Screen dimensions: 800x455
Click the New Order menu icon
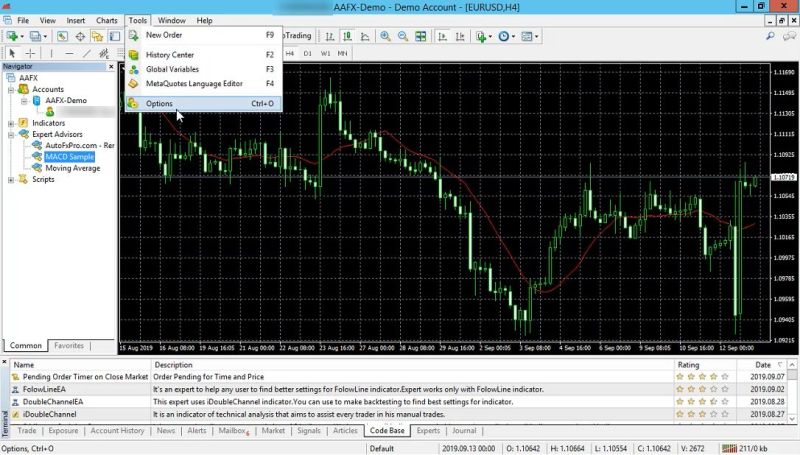click(x=134, y=35)
